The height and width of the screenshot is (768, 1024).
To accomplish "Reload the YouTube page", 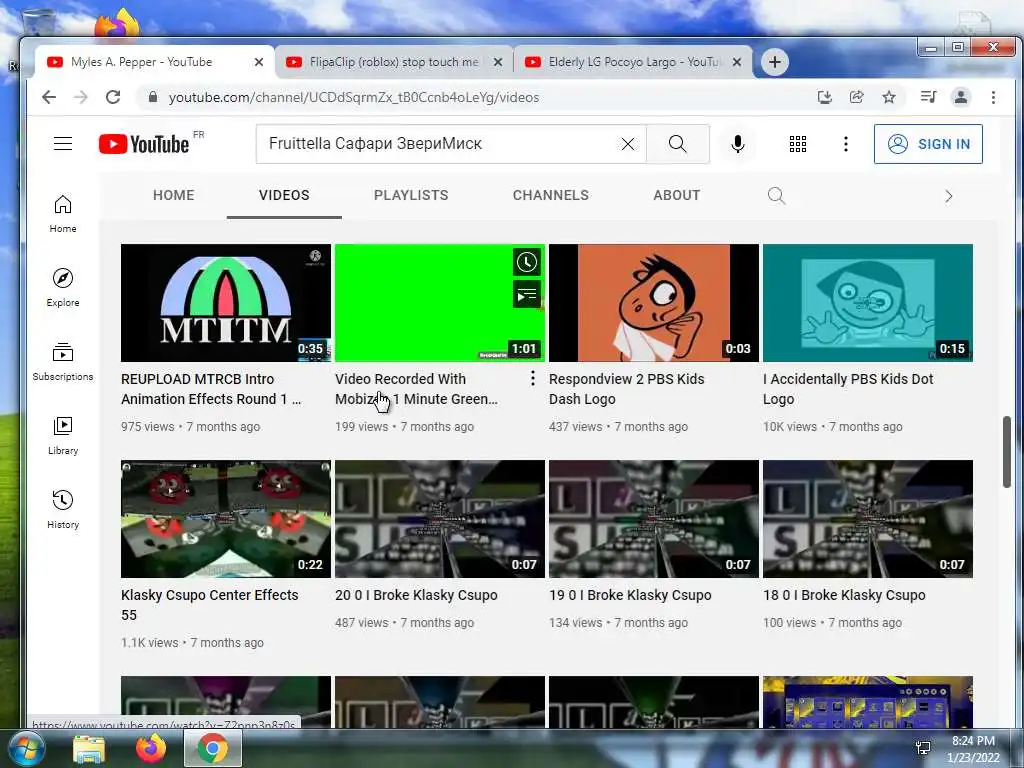I will pyautogui.click(x=113, y=97).
